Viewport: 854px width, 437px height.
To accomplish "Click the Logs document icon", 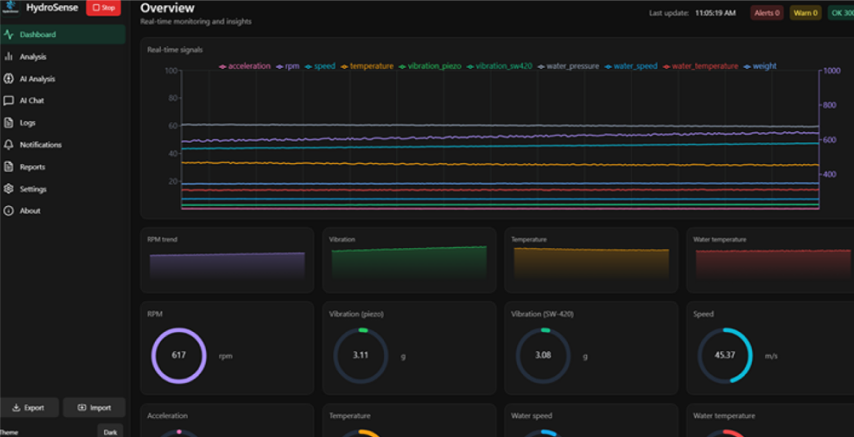I will click(x=9, y=123).
